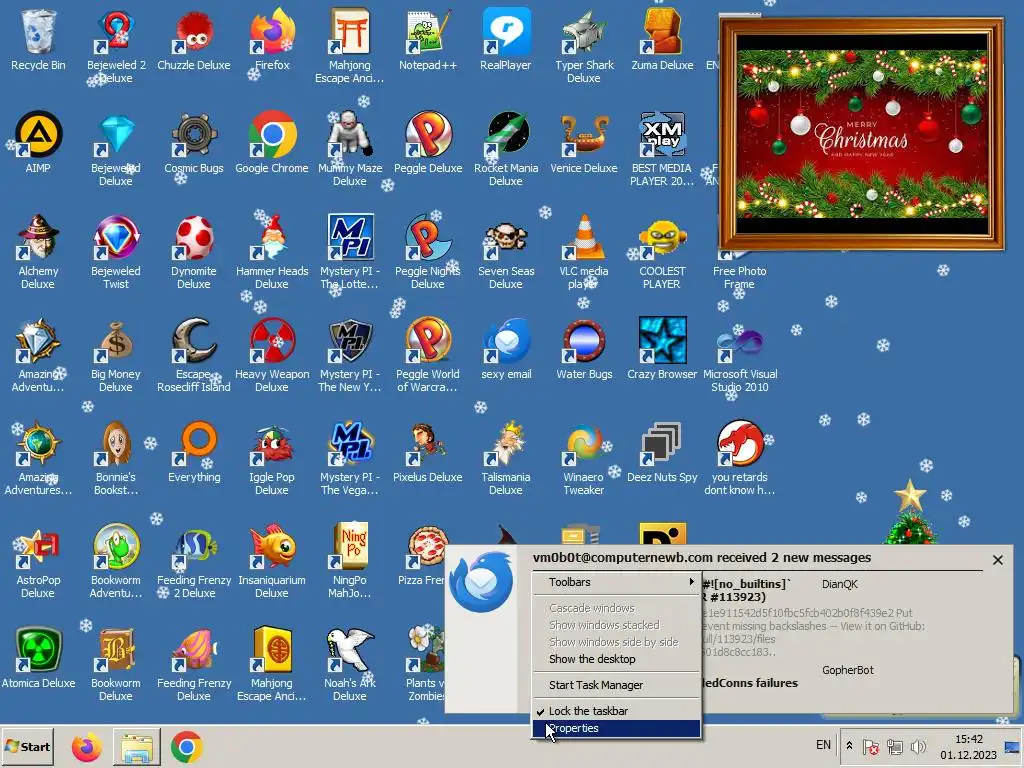Open Firefox from the taskbar
Image resolution: width=1024 pixels, height=768 pixels.
coord(86,746)
